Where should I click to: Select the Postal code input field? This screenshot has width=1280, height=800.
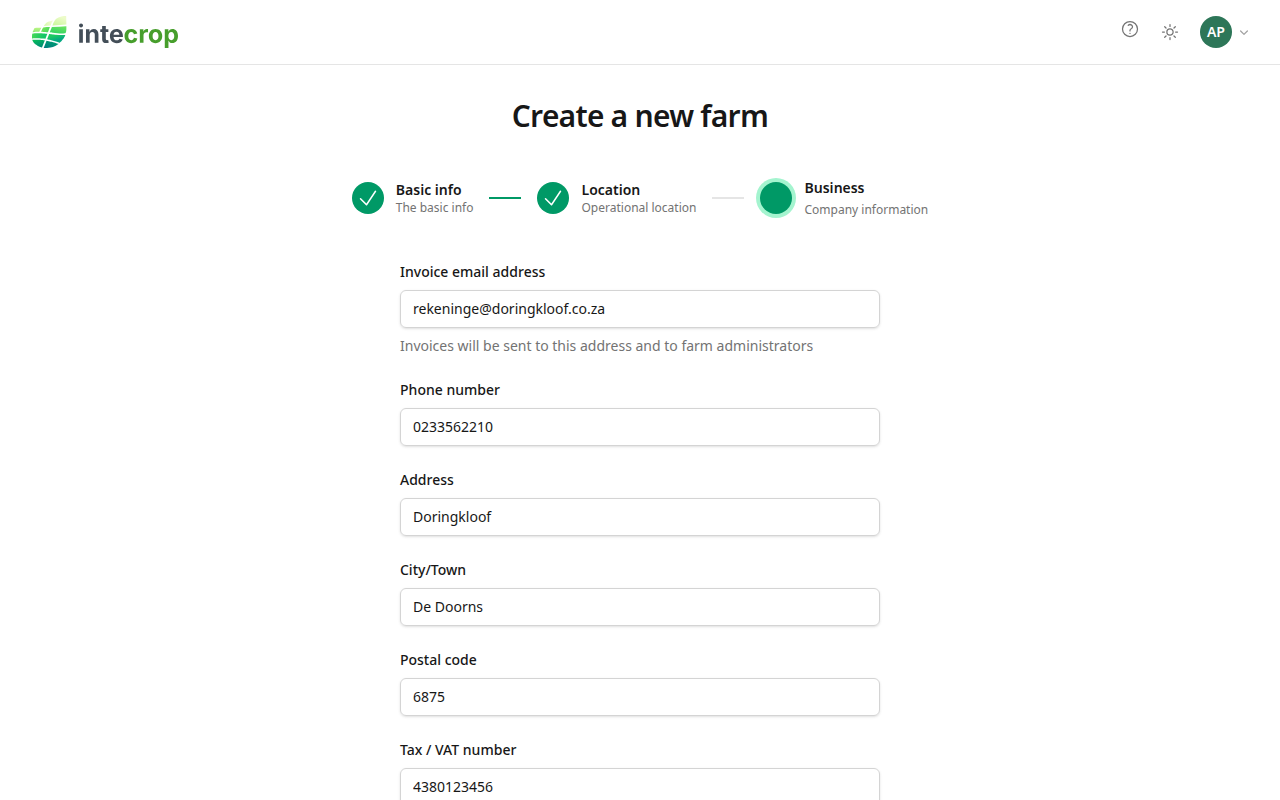point(640,697)
